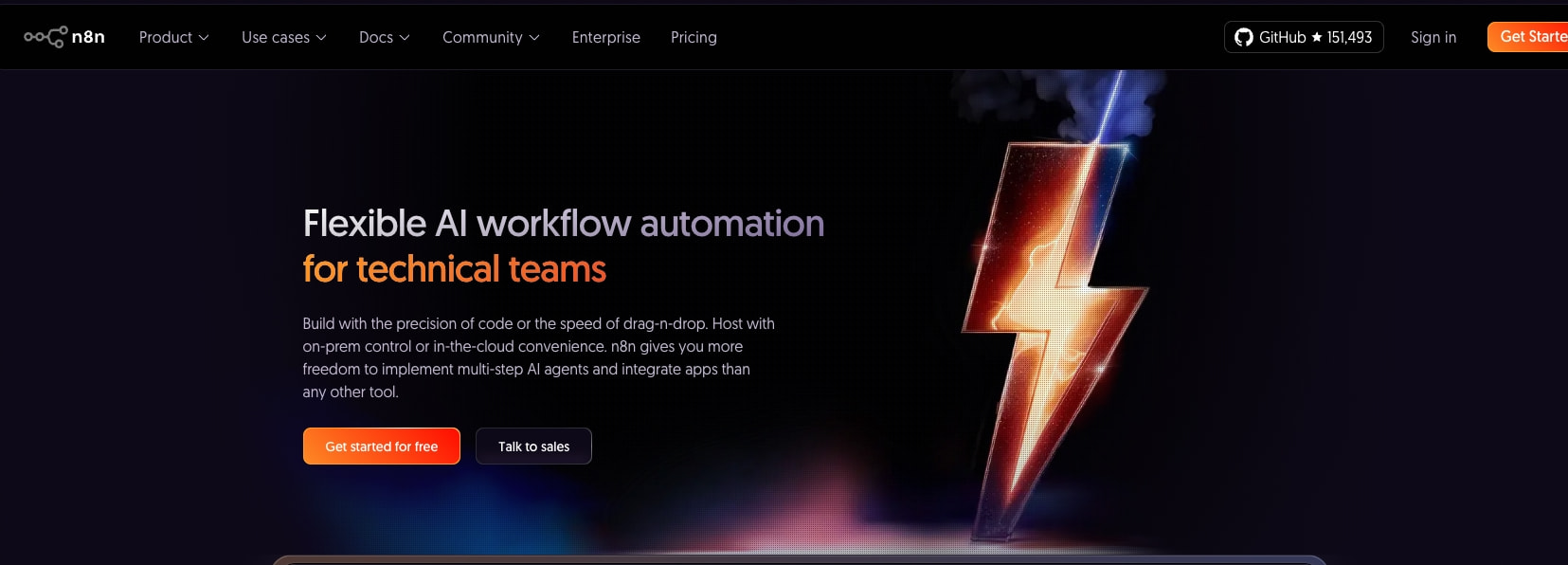Click the star icon beside 151,493

(x=1317, y=37)
